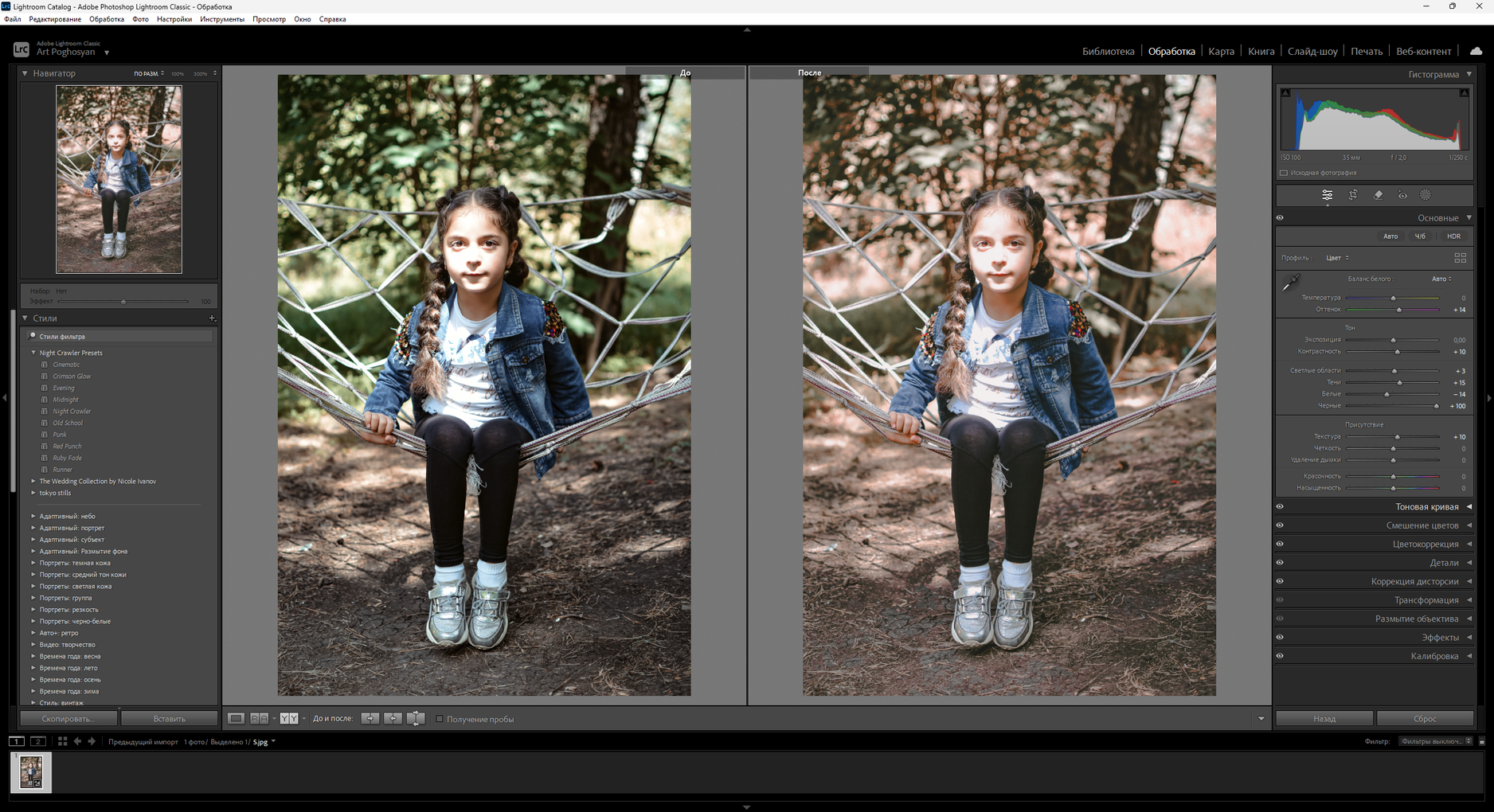Adjust the Насыщенность slider
Viewport: 1494px width, 812px height.
(x=1393, y=488)
